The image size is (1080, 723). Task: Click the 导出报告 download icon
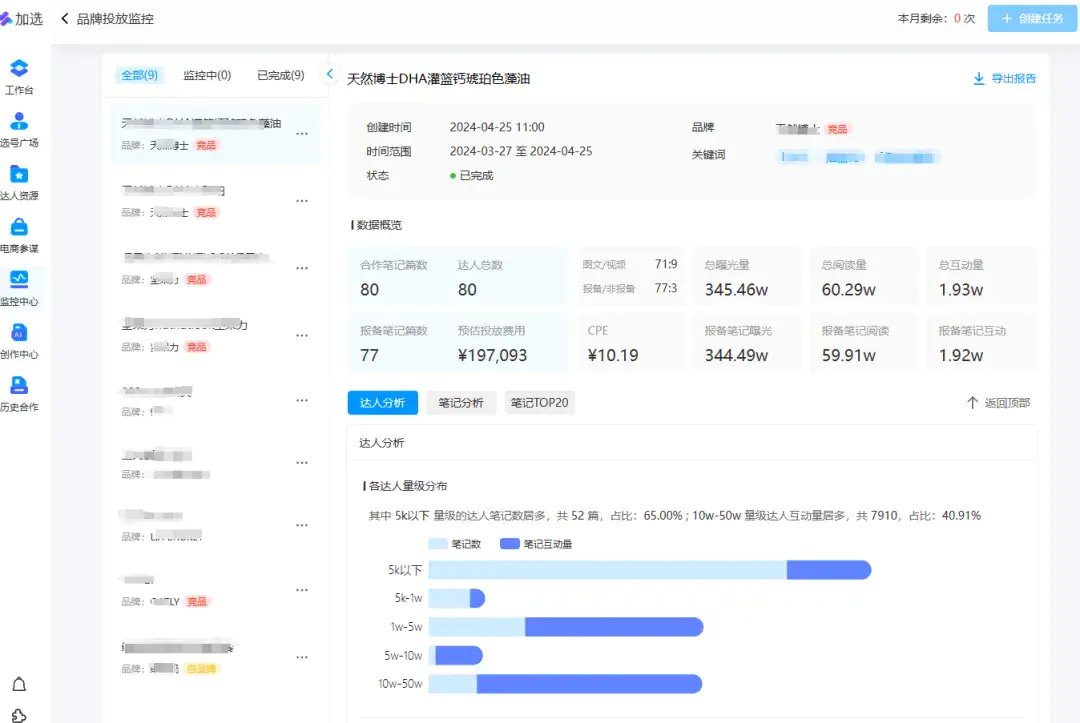(x=978, y=78)
